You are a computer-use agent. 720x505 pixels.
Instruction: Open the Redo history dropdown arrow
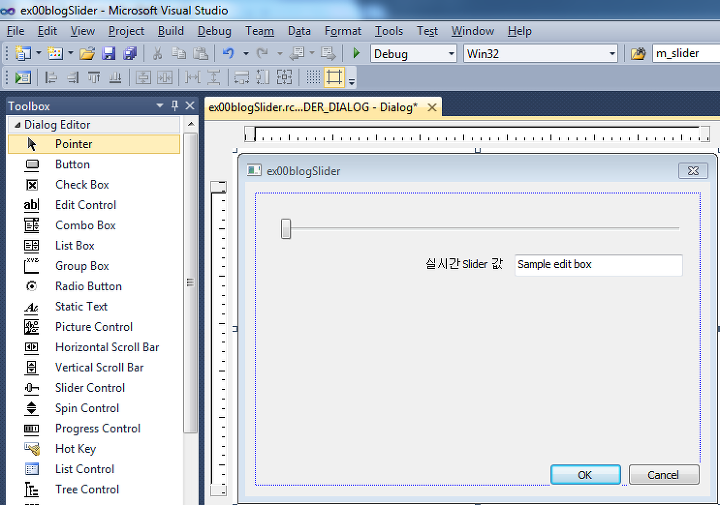[x=279, y=54]
